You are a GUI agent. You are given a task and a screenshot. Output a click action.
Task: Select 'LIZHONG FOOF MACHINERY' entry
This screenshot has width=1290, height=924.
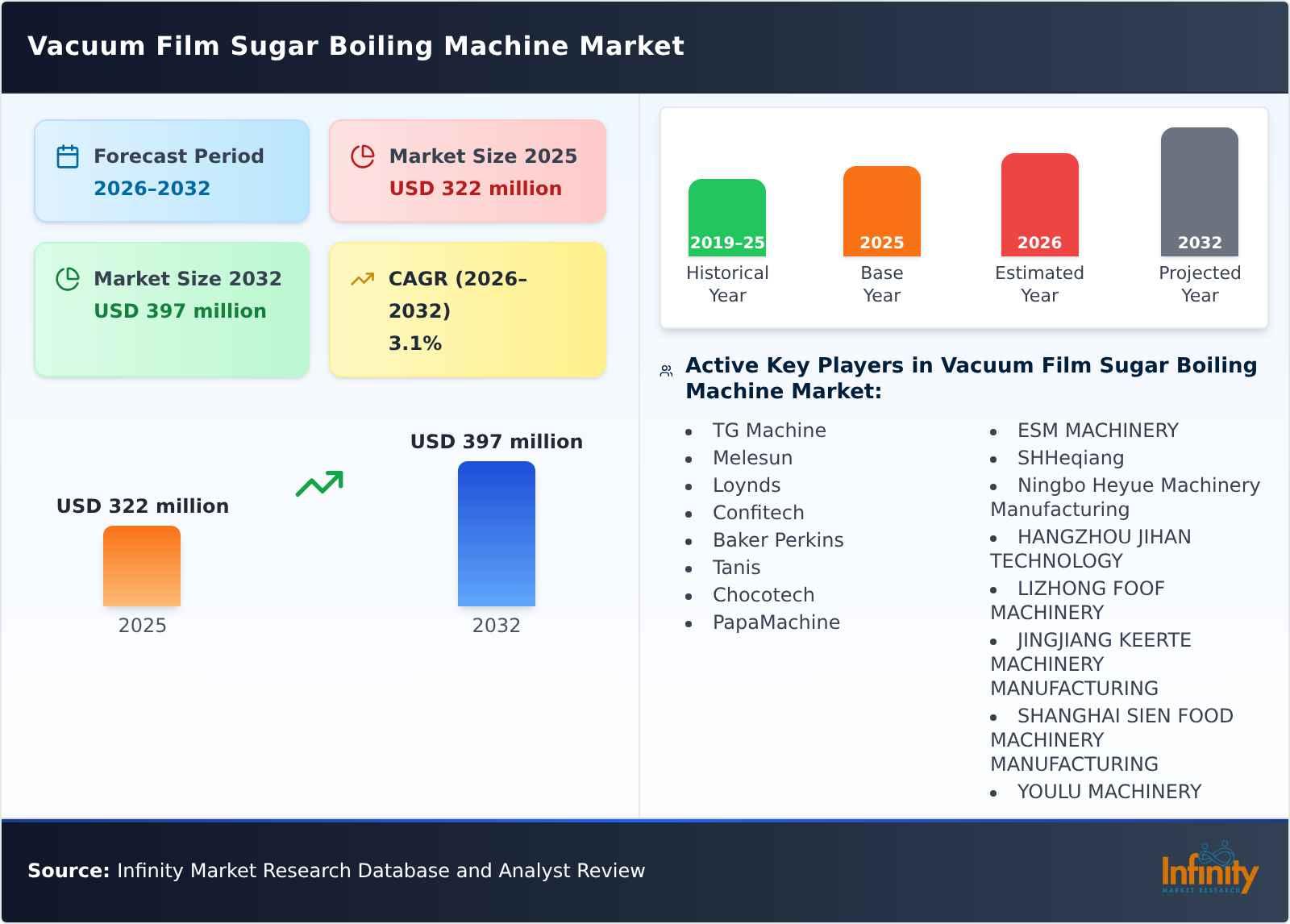pyautogui.click(x=1078, y=601)
